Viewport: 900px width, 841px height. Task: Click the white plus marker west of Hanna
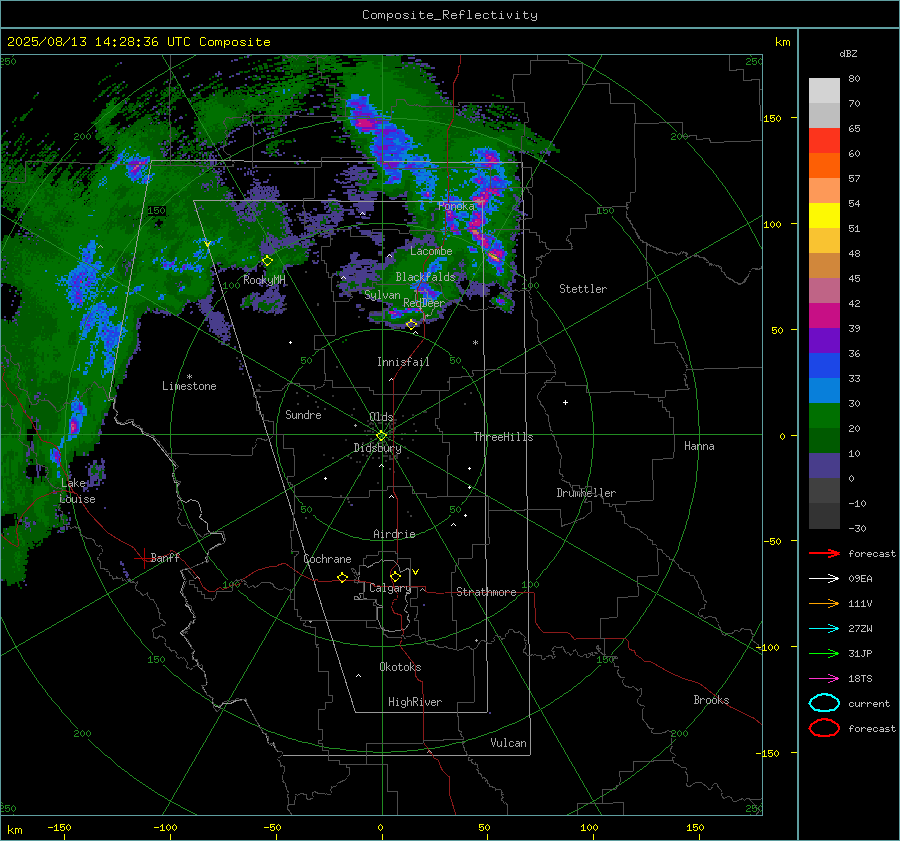pyautogui.click(x=565, y=402)
